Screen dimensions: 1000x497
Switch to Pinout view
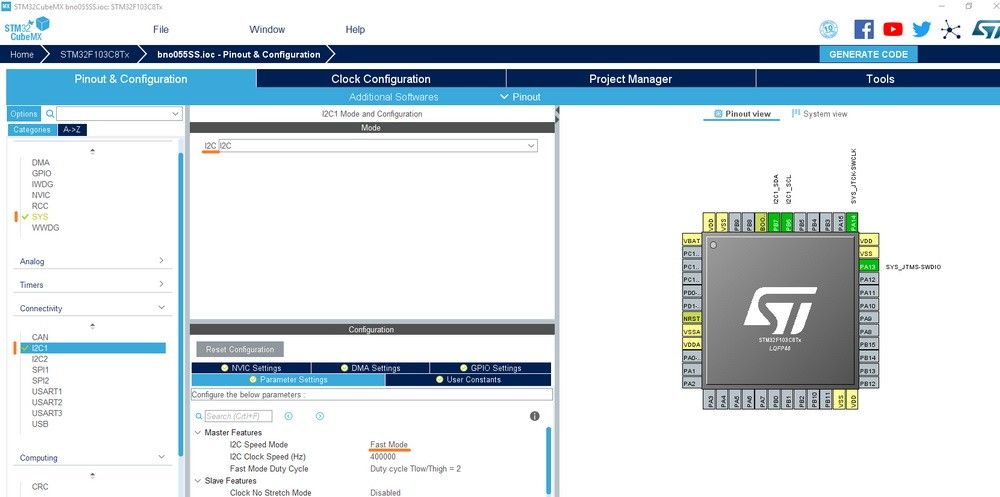(x=742, y=114)
